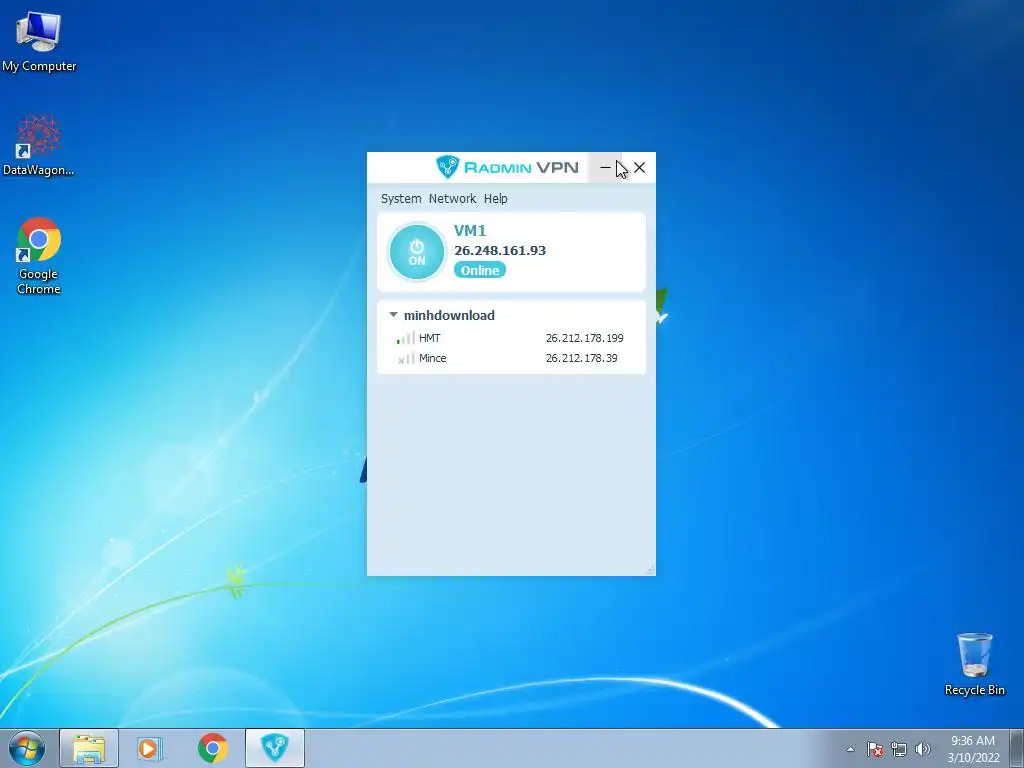Minimize the Radmin VPN window
The image size is (1024, 768).
pyautogui.click(x=605, y=168)
